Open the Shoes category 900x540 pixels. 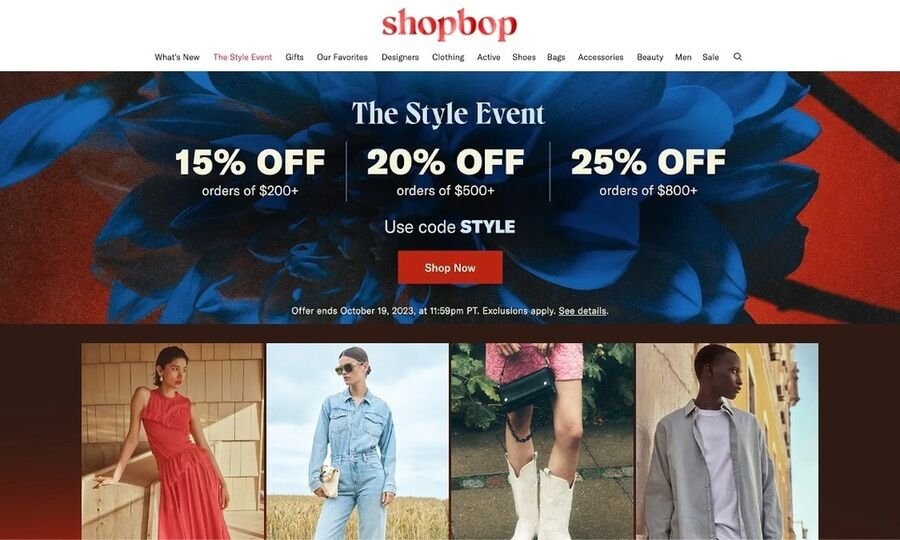[523, 57]
